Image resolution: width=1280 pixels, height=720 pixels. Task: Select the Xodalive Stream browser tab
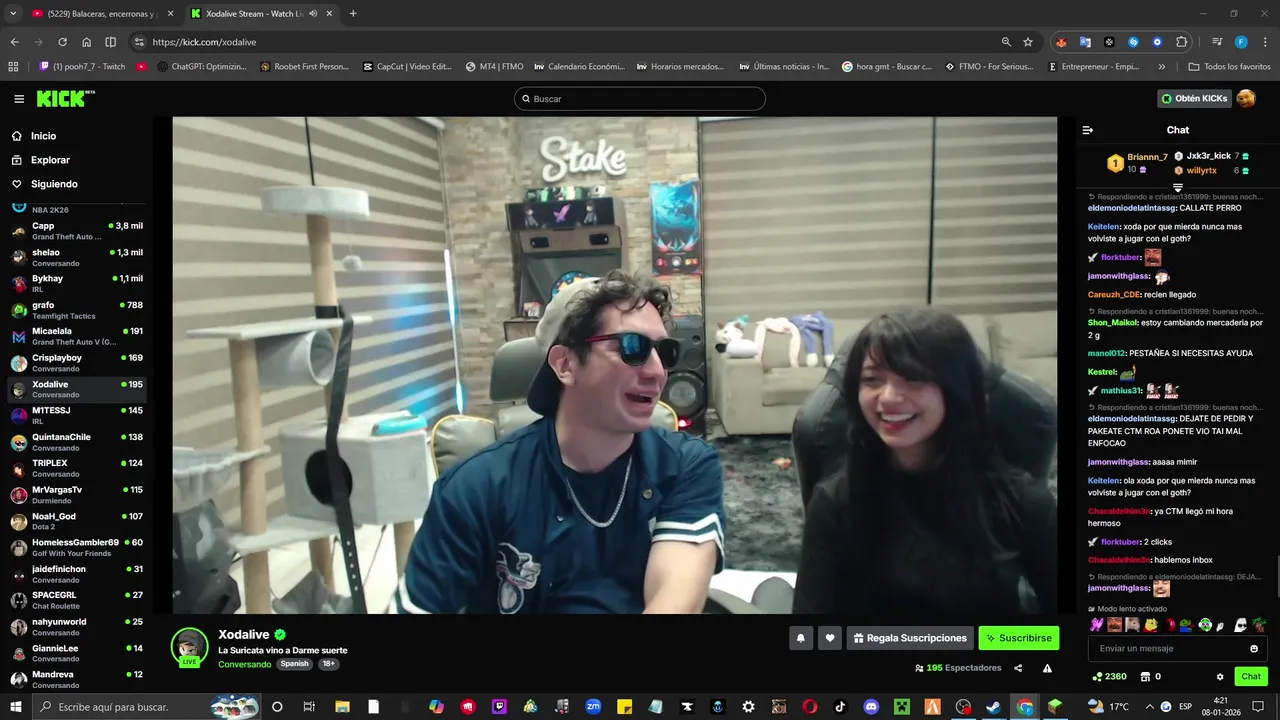click(262, 14)
